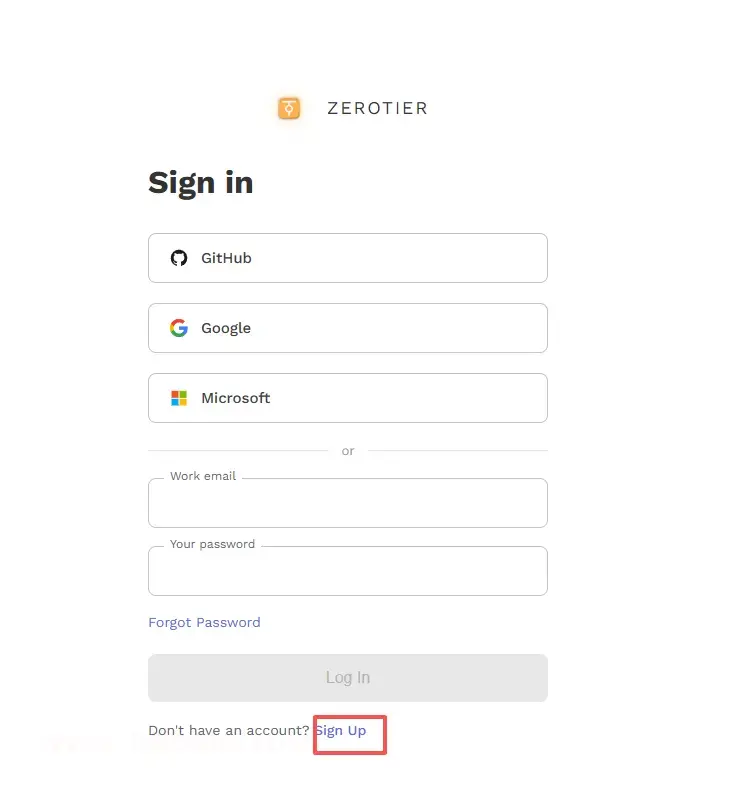Viewport: 742px width, 800px height.
Task: Sign in with the GitHub button
Action: coord(347,258)
